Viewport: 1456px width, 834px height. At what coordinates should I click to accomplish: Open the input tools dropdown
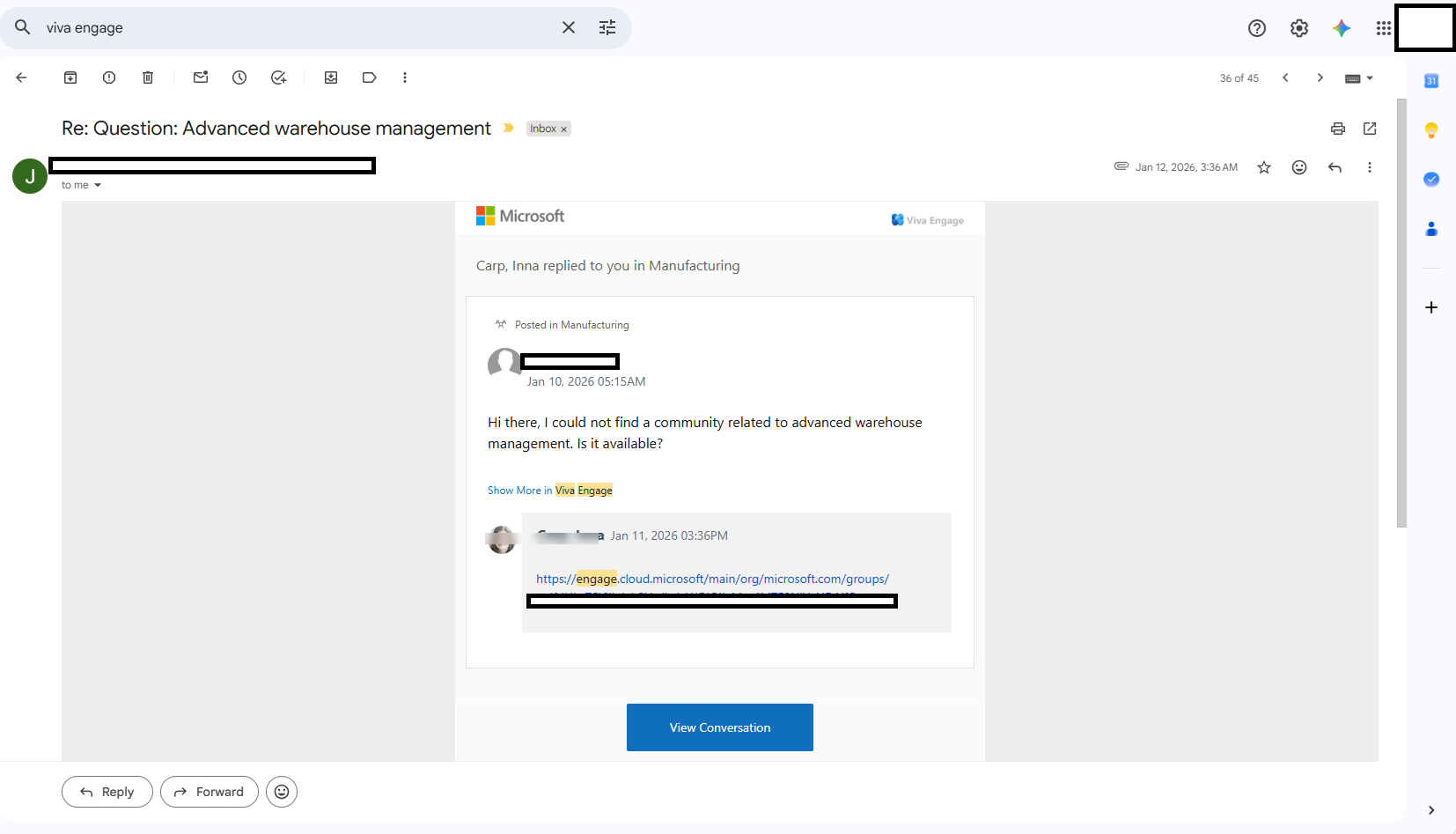point(1359,78)
